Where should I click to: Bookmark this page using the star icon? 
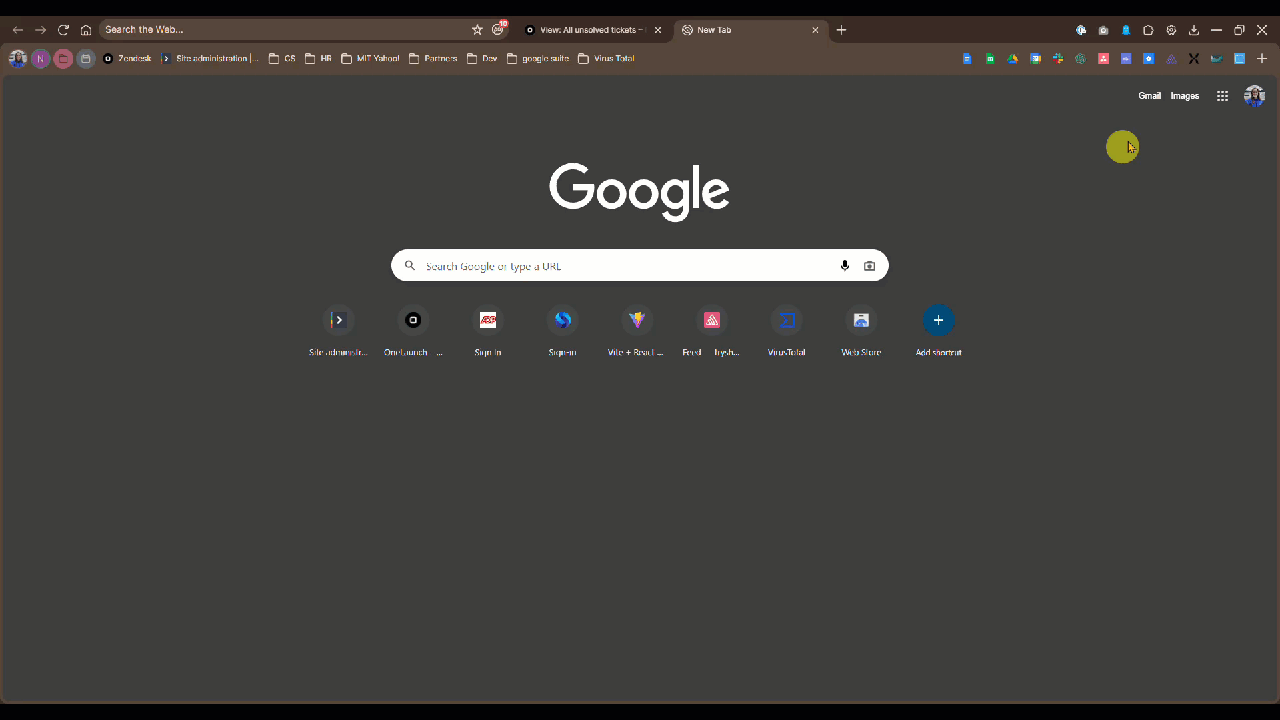coord(475,29)
